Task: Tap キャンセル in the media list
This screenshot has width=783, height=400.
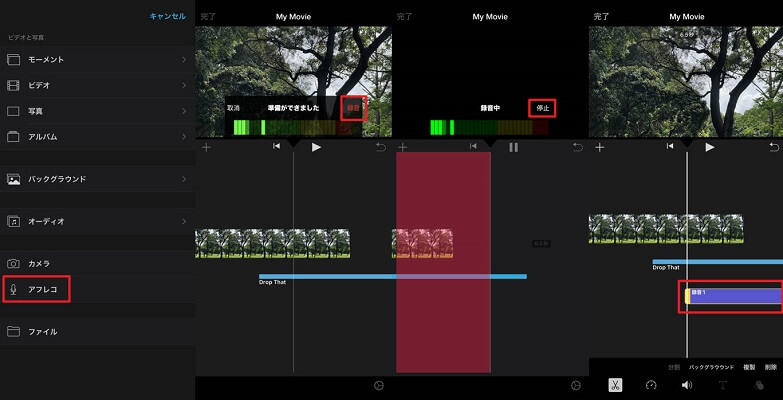Action: pos(168,16)
